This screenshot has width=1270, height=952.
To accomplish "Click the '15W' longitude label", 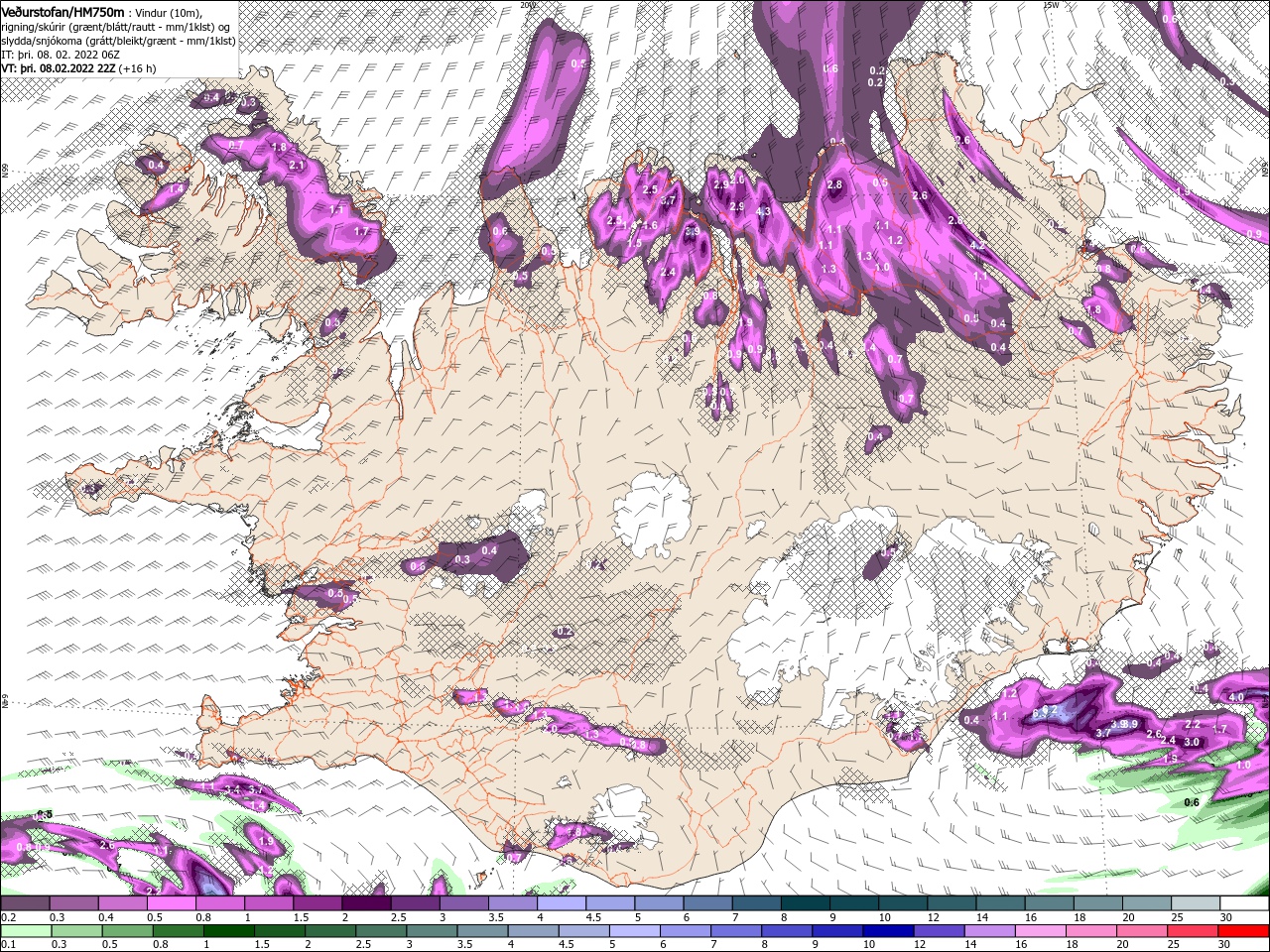I will pos(1051,5).
